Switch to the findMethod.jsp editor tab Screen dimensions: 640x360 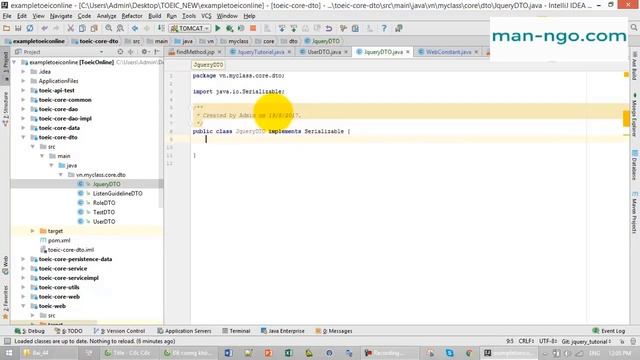pyautogui.click(x=195, y=52)
